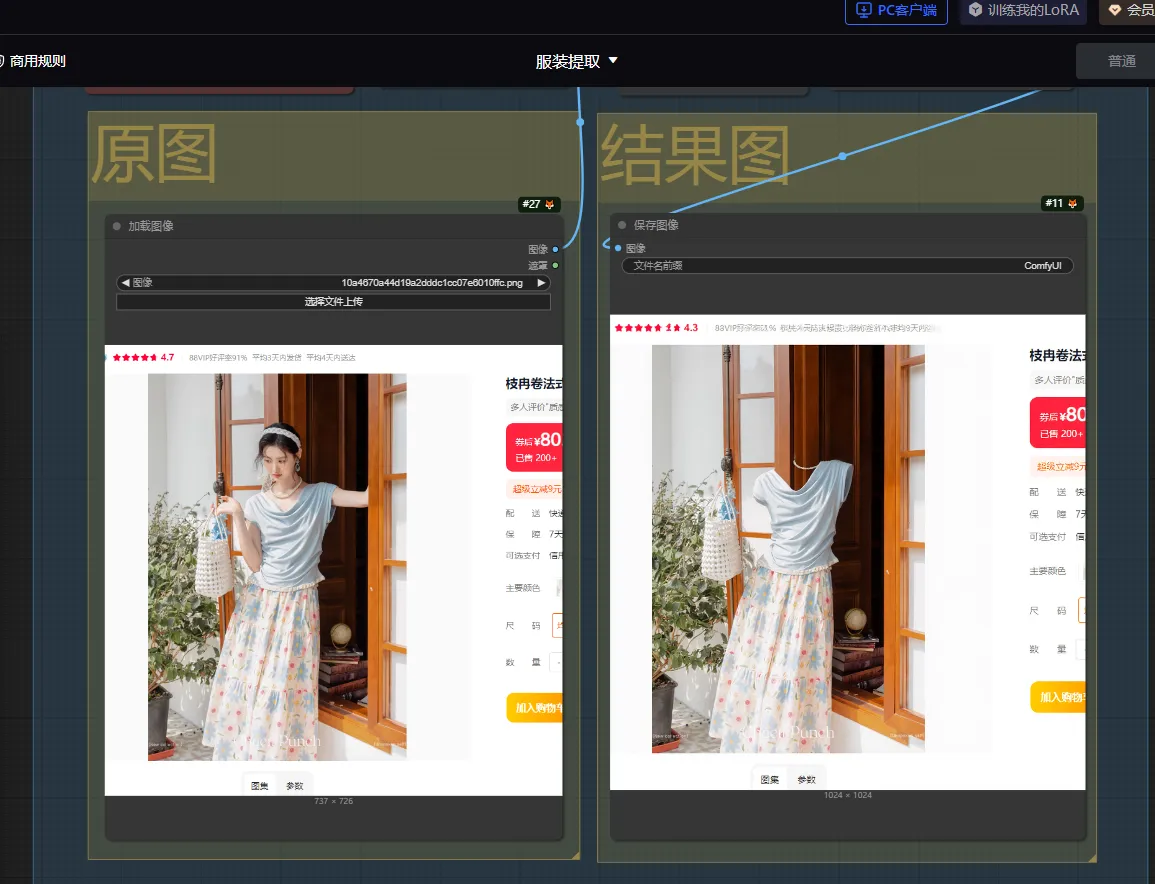Open the PC客户端 download button

tap(896, 10)
